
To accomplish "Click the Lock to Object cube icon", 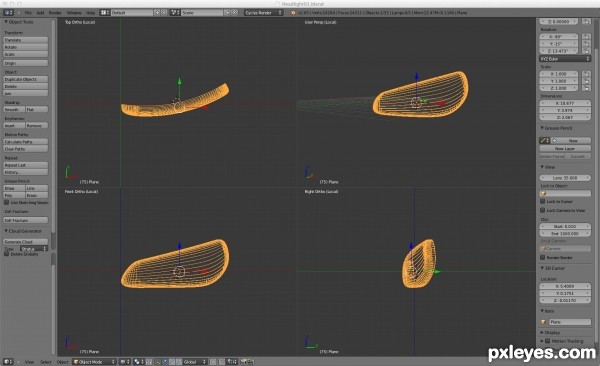I will pos(543,193).
